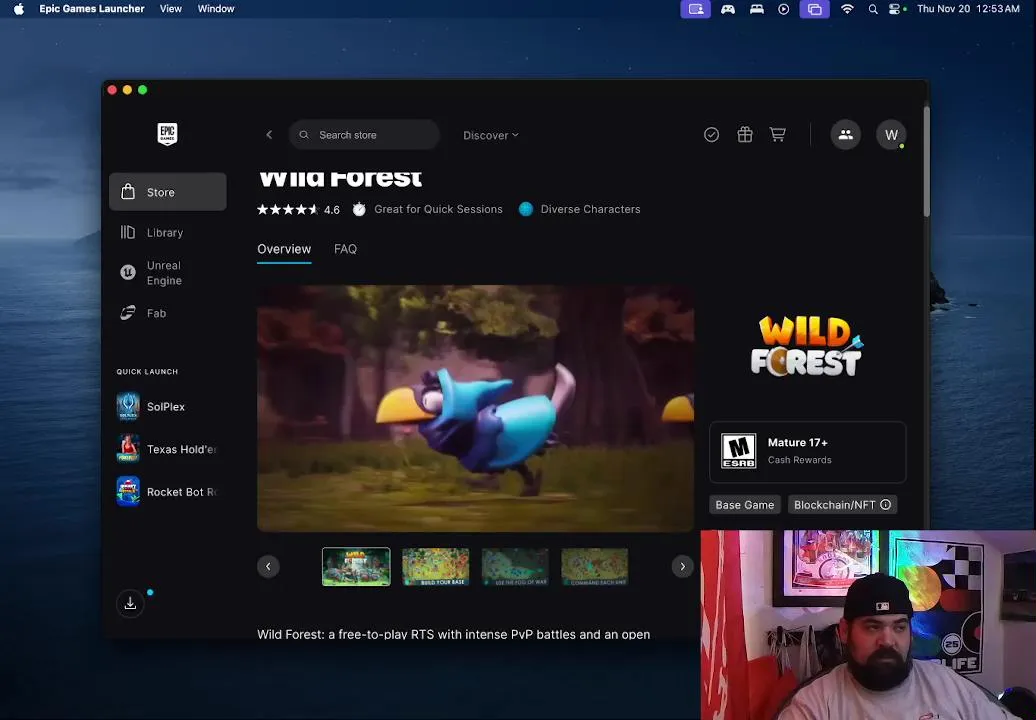Click the main bird trailer video
The image size is (1036, 720).
coord(475,408)
